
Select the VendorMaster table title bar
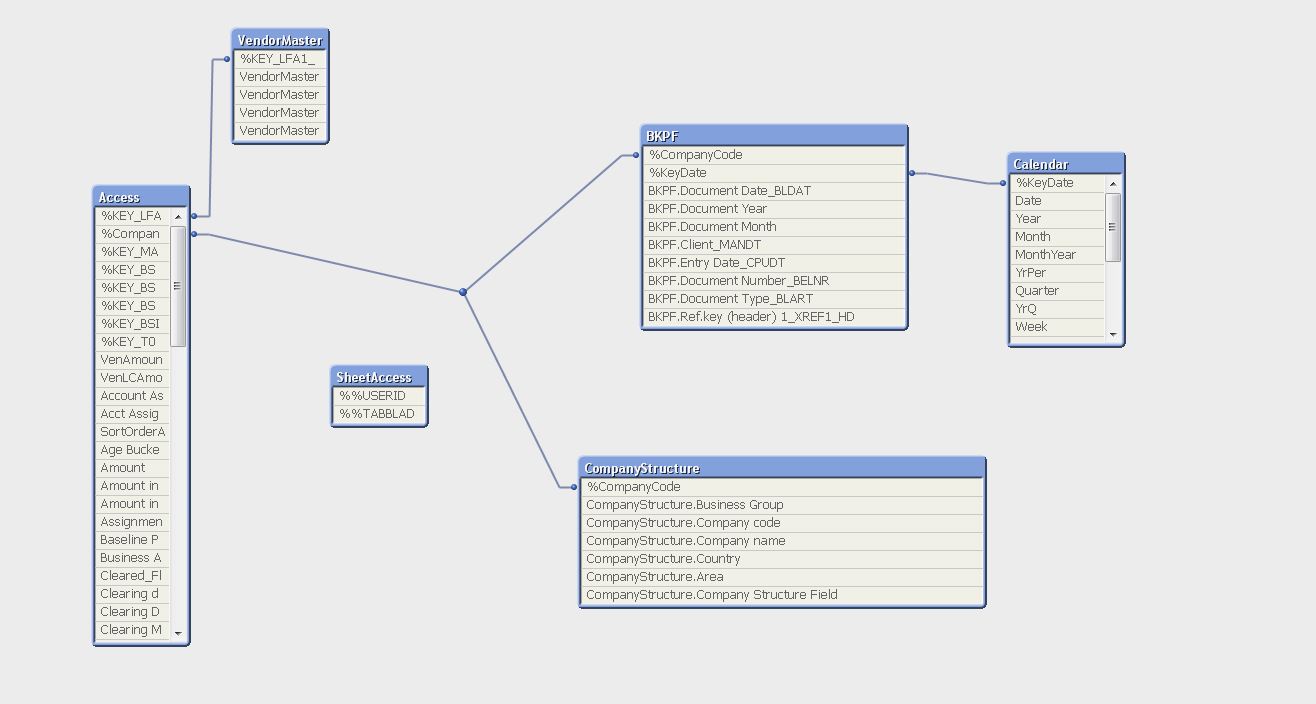pyautogui.click(x=280, y=40)
